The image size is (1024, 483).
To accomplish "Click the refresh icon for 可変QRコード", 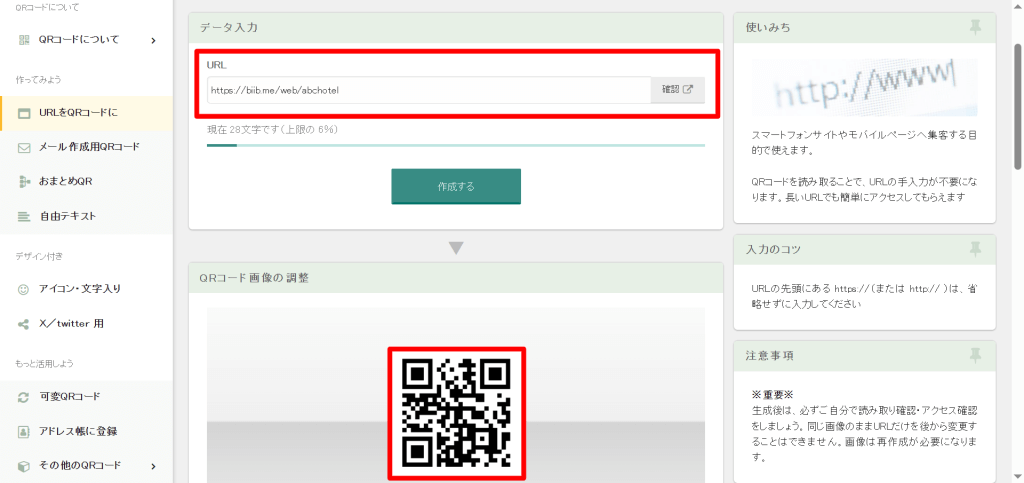I will [x=24, y=397].
